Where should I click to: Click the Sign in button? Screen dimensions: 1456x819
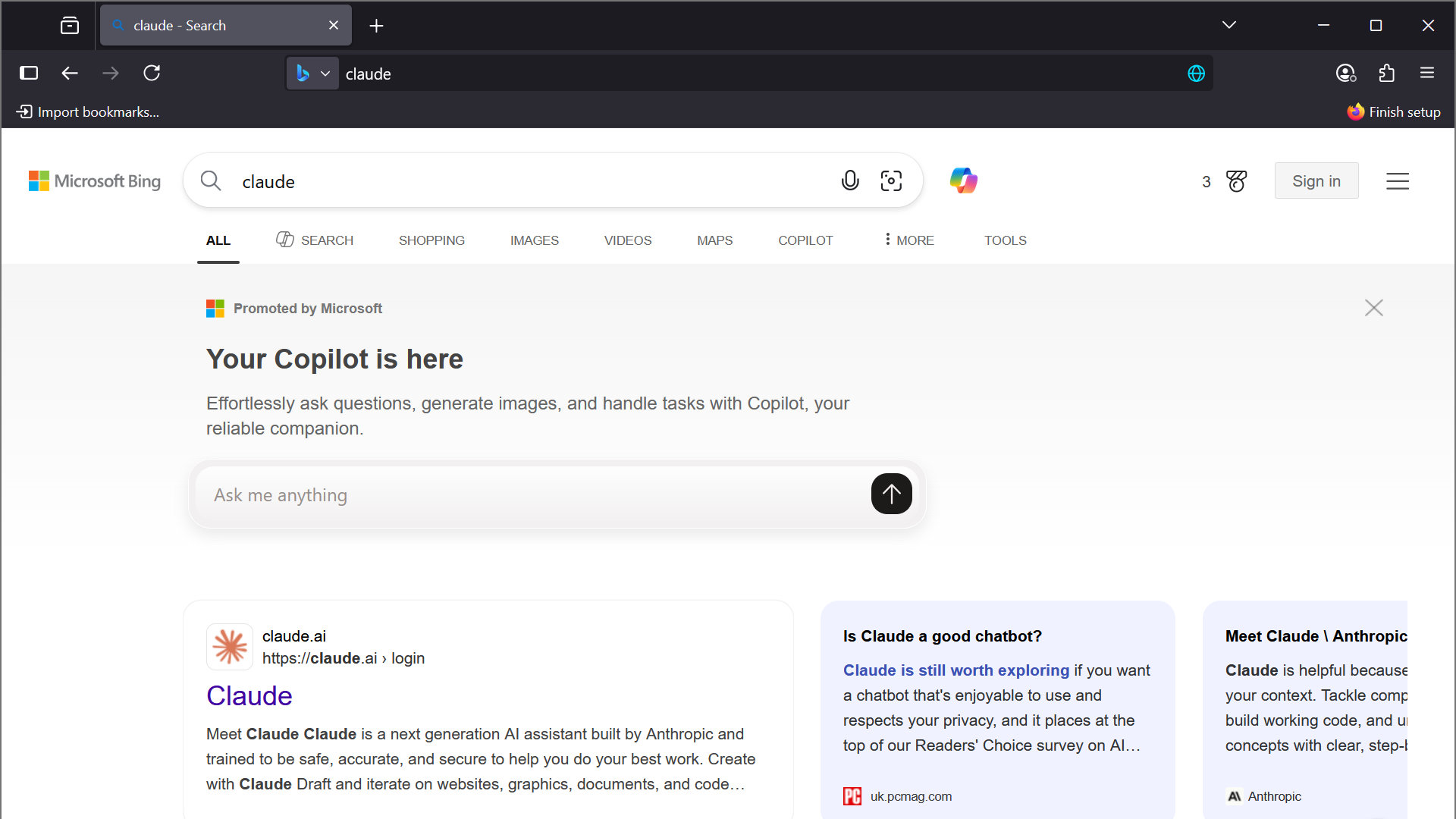1316,180
